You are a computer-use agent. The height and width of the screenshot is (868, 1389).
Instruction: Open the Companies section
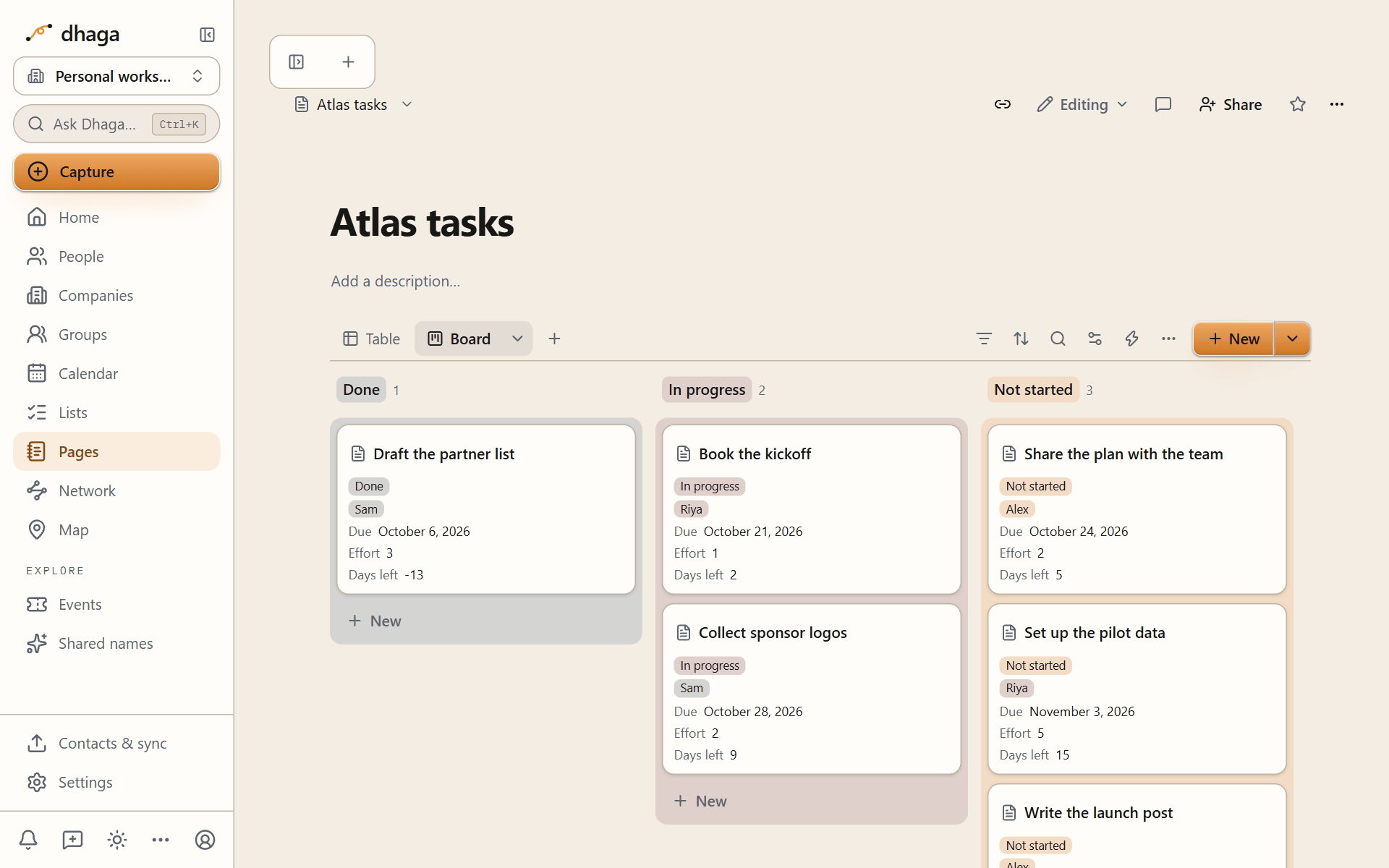pyautogui.click(x=116, y=295)
